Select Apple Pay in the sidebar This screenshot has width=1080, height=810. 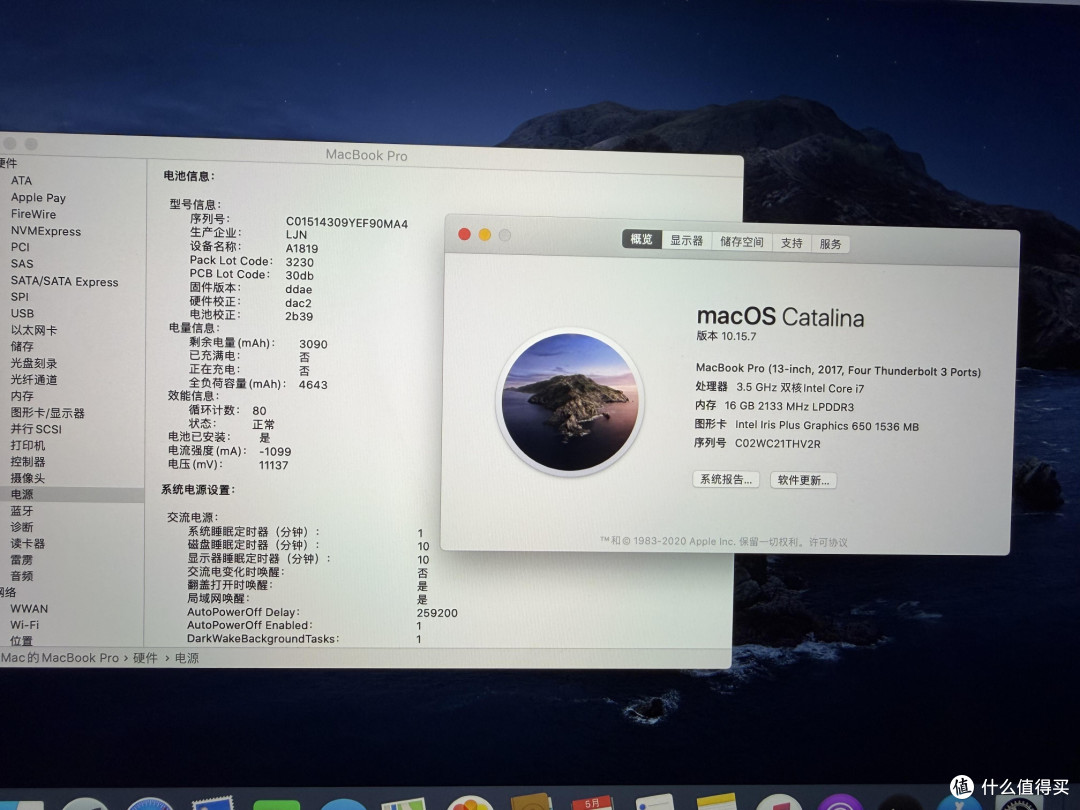pos(38,198)
